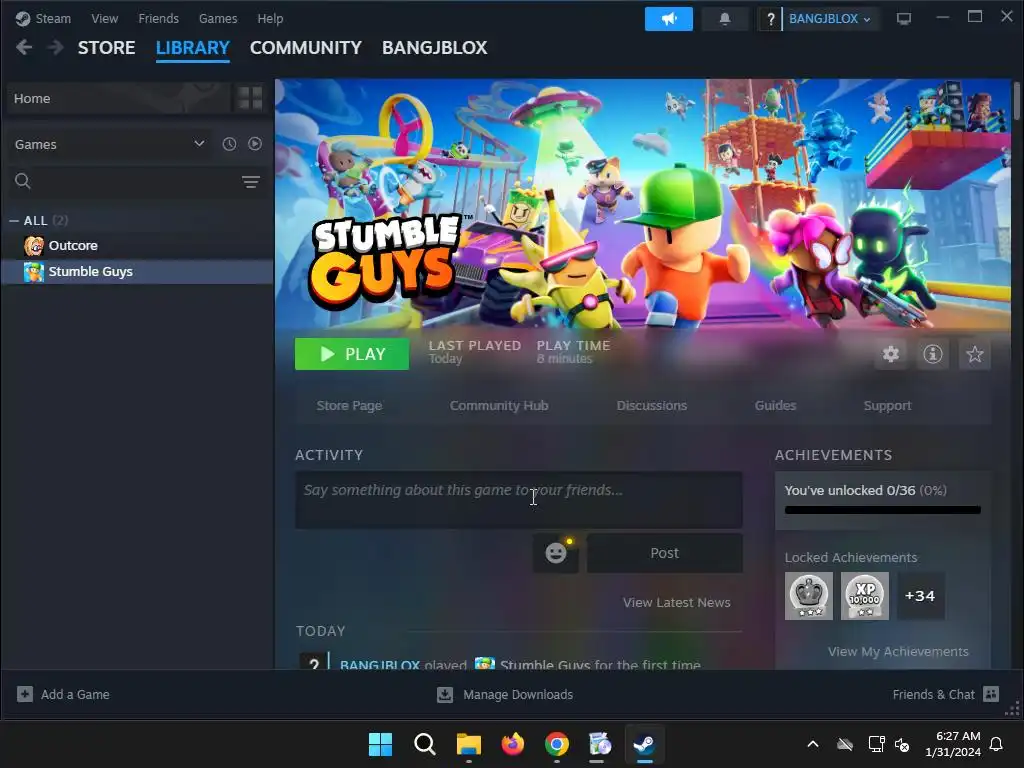Screen dimensions: 1024x768
Task: Open Friends & Chat grid icon
Action: coord(991,694)
